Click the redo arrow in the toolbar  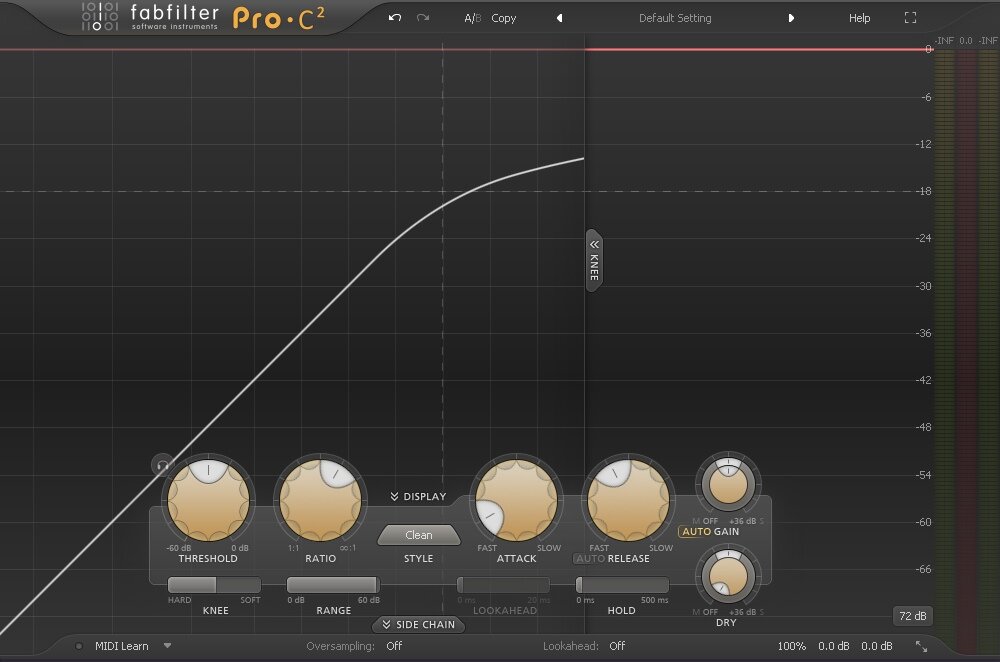[423, 17]
